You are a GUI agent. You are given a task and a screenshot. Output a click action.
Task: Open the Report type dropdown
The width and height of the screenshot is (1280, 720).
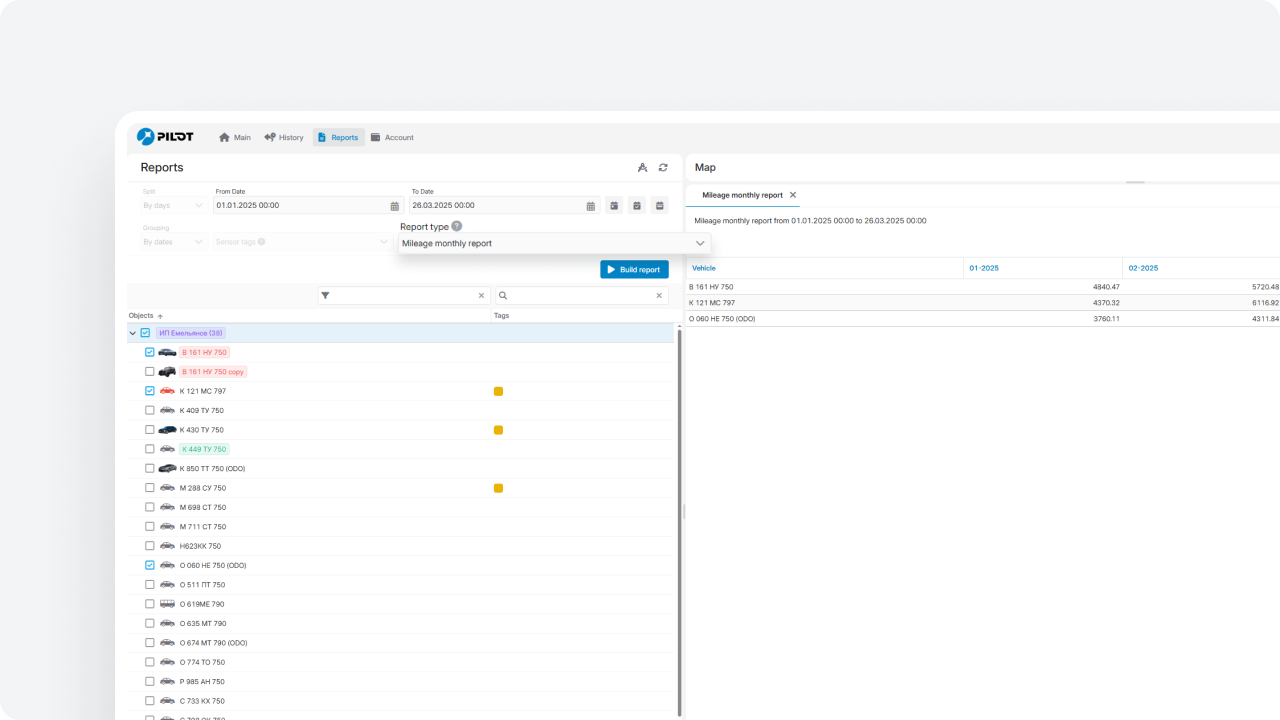(x=553, y=243)
